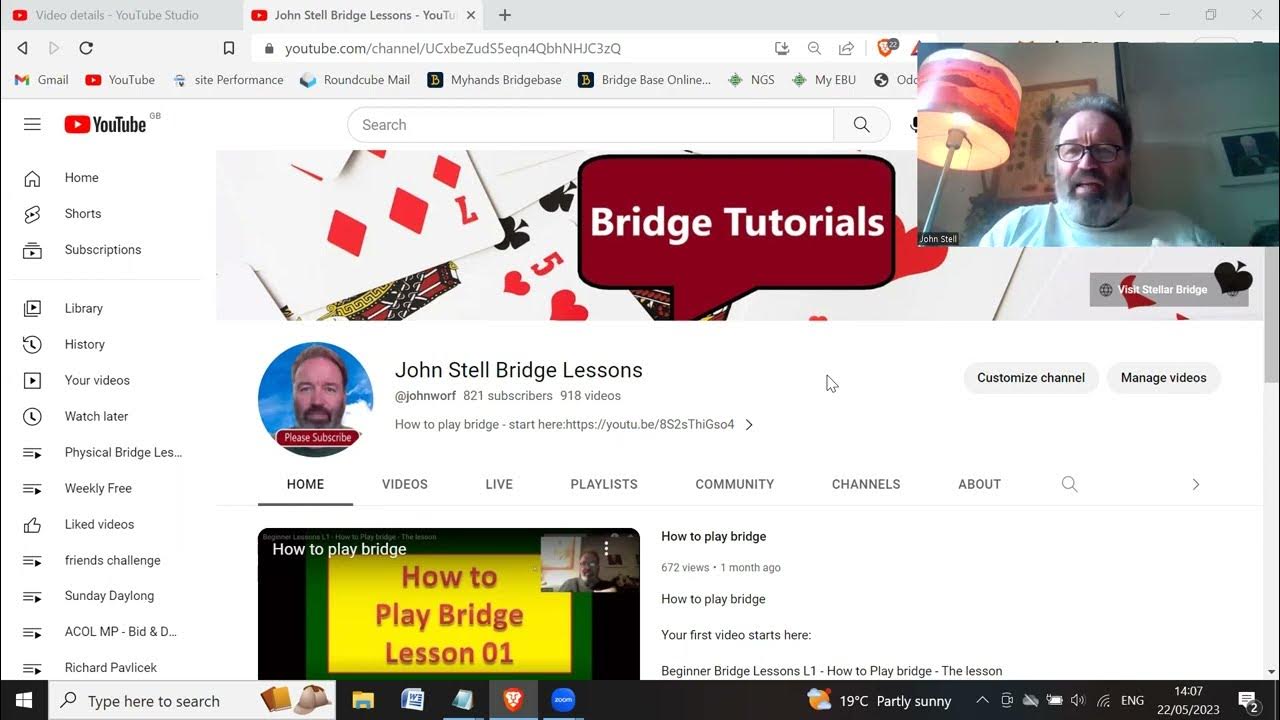
Task: Click the Manage videos button
Action: click(1164, 378)
